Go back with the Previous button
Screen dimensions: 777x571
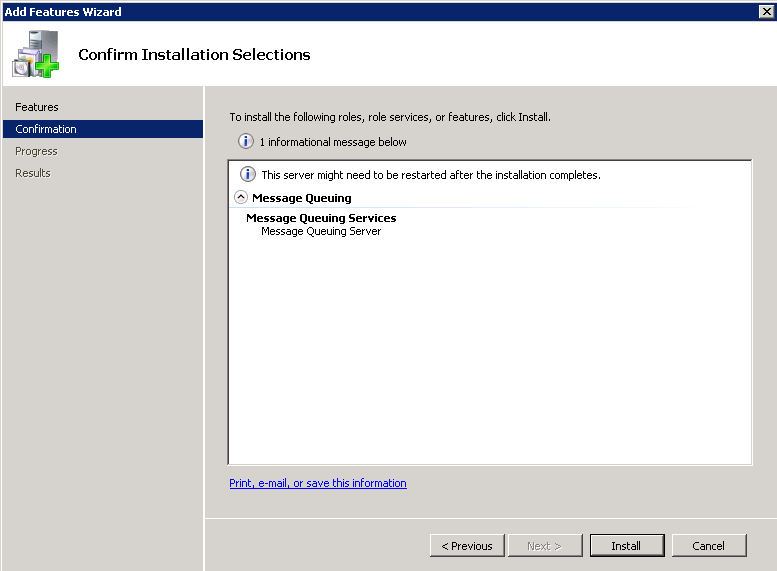tap(467, 546)
